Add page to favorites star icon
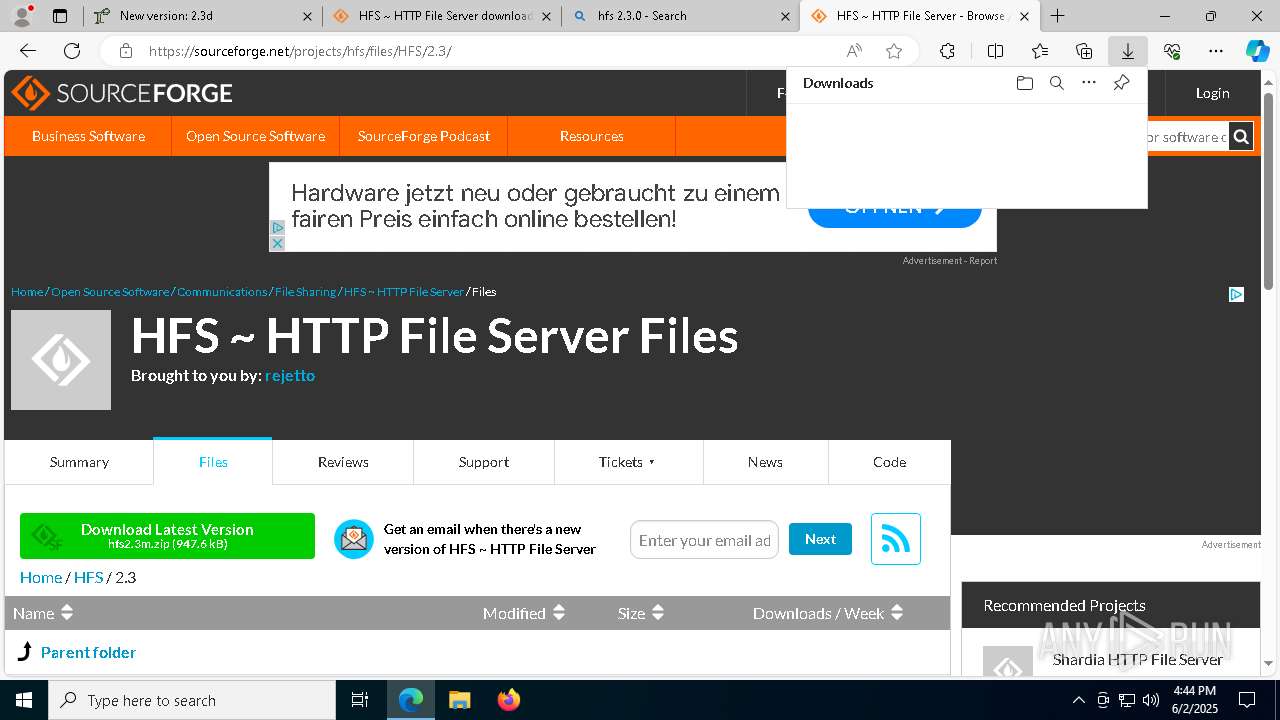The image size is (1280, 720). point(894,51)
